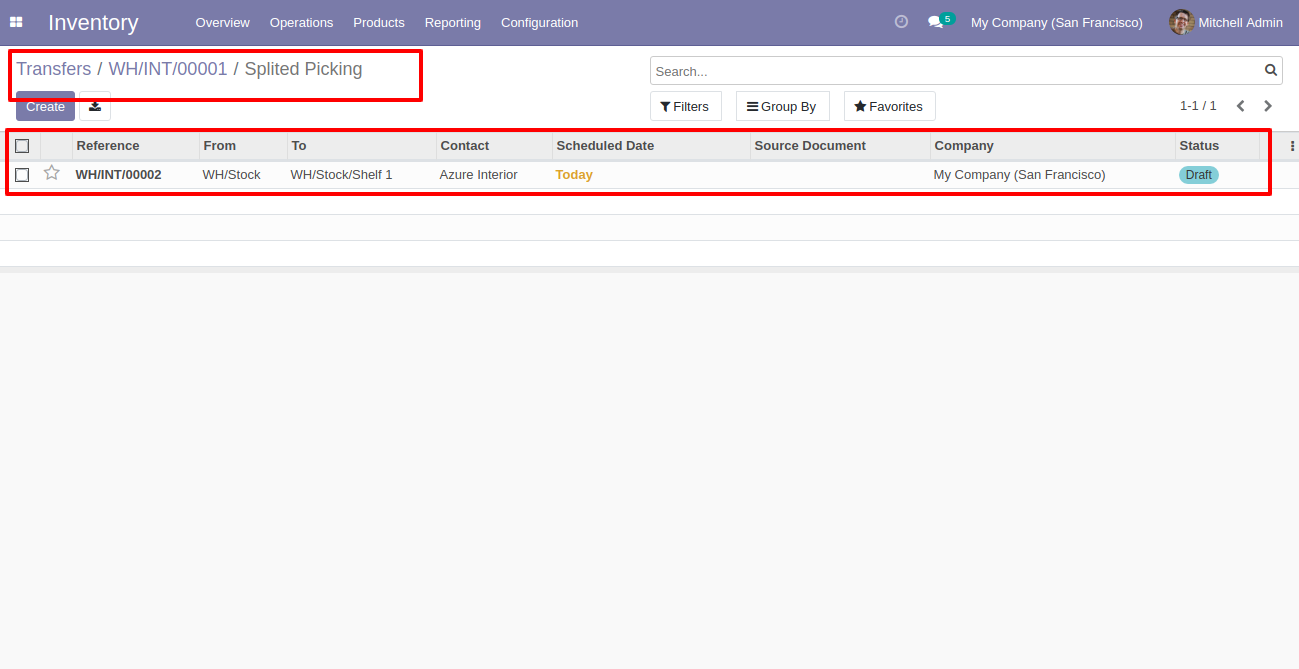The width and height of the screenshot is (1299, 669).
Task: Sort by Company column header
Action: click(1052, 146)
